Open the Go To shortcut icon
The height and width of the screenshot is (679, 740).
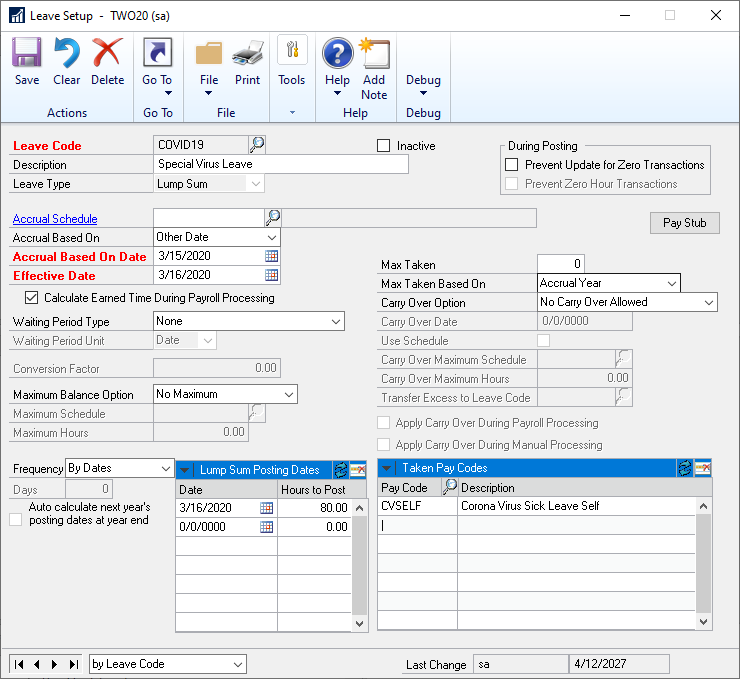click(157, 52)
